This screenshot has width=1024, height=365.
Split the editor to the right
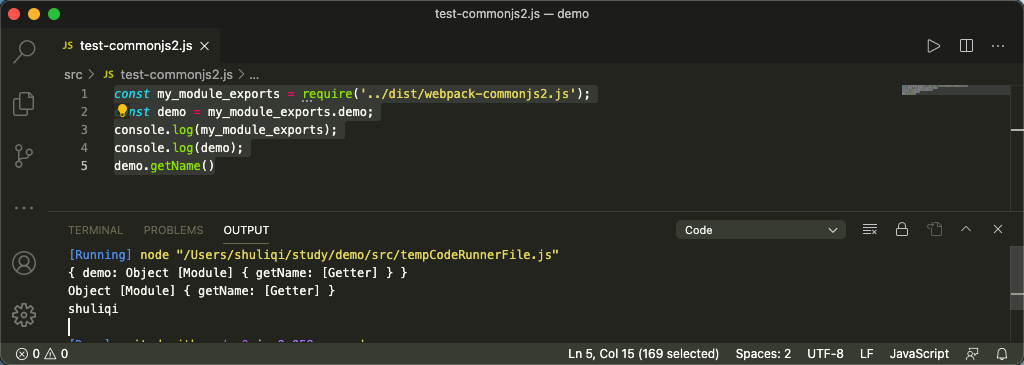click(x=967, y=46)
